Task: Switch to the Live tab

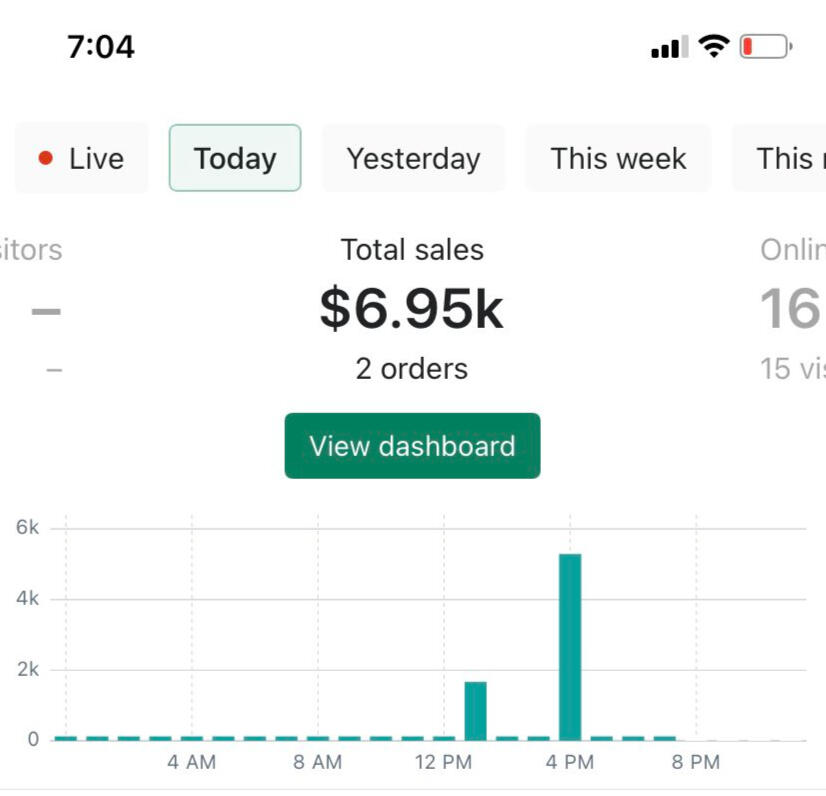Action: [82, 158]
